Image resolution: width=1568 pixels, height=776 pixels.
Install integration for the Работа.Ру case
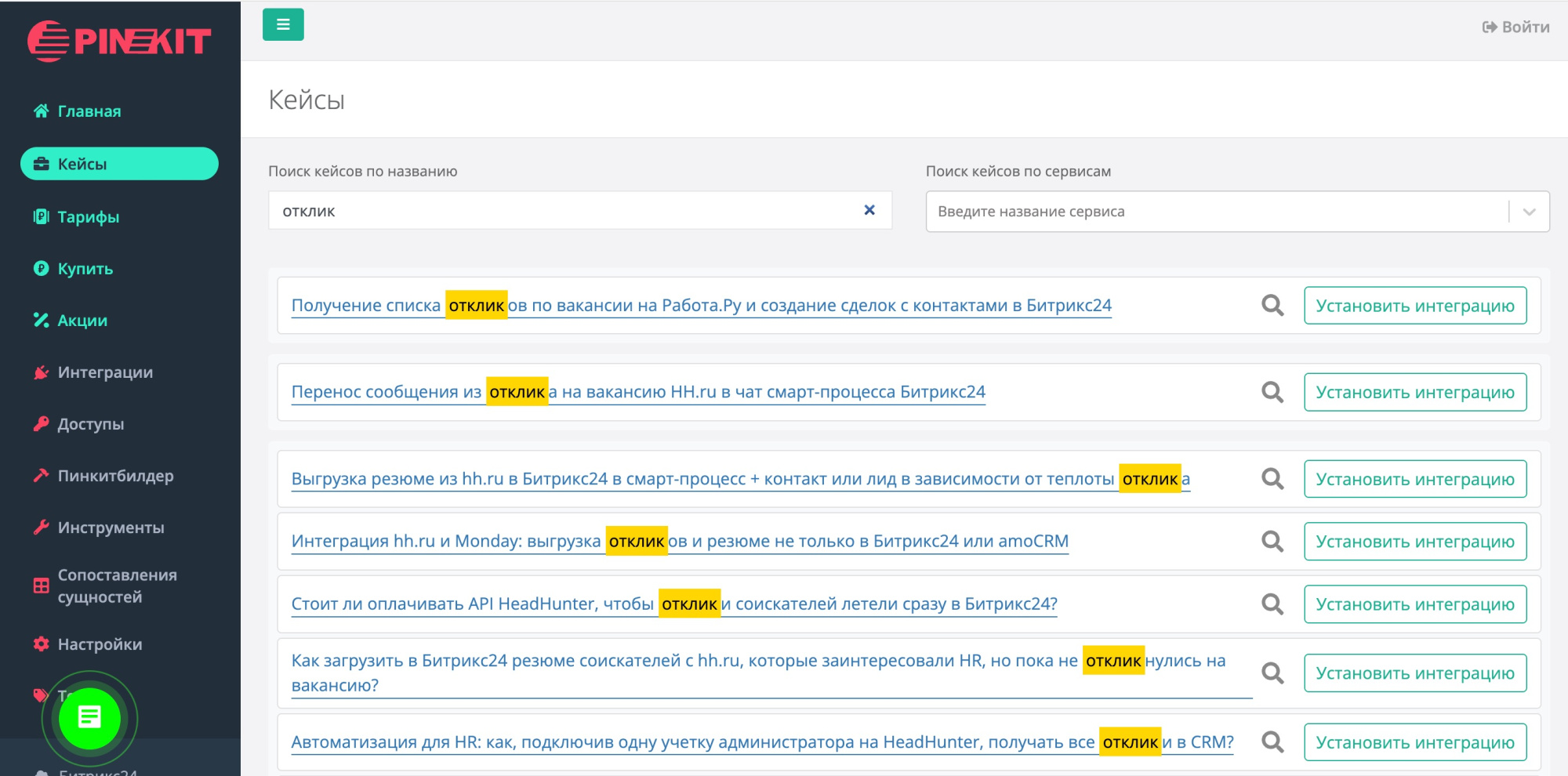1414,306
